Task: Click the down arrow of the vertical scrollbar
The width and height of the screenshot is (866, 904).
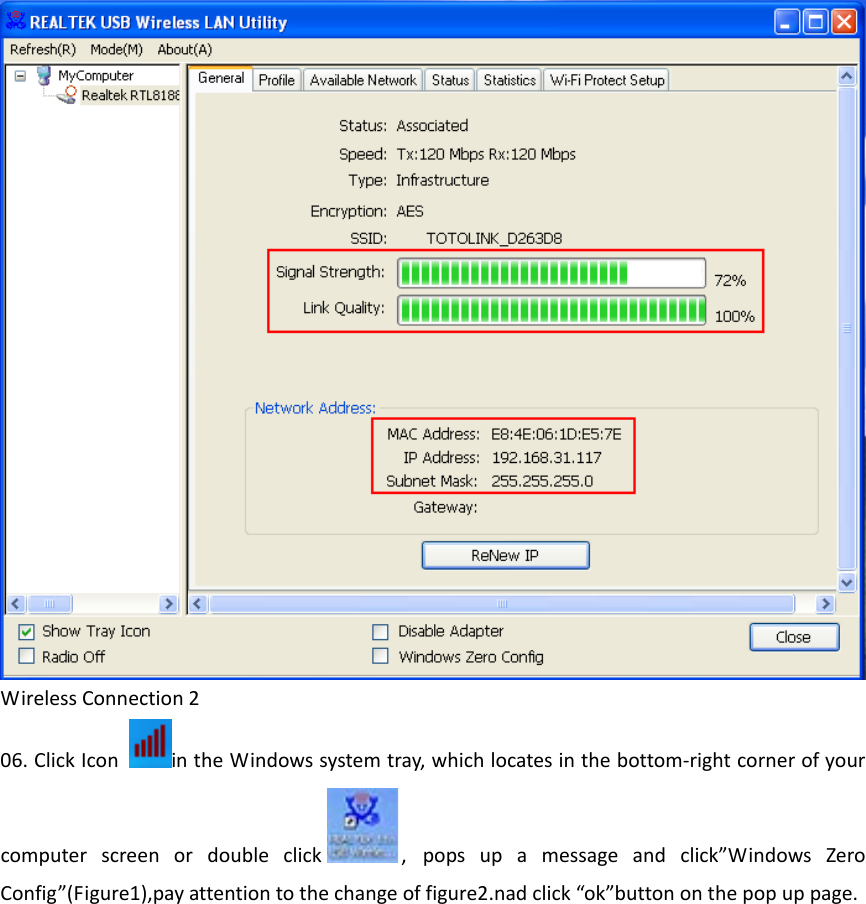Action: (x=846, y=583)
